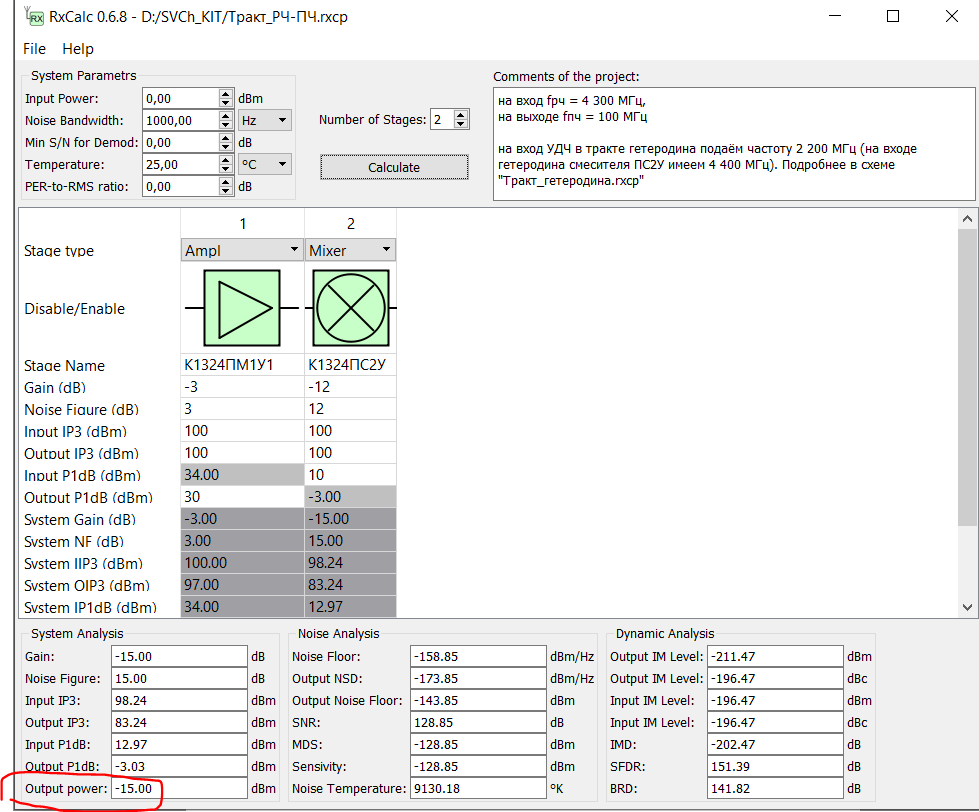Open the Help menu
Screen dimensions: 979x812
pyautogui.click(x=78, y=49)
